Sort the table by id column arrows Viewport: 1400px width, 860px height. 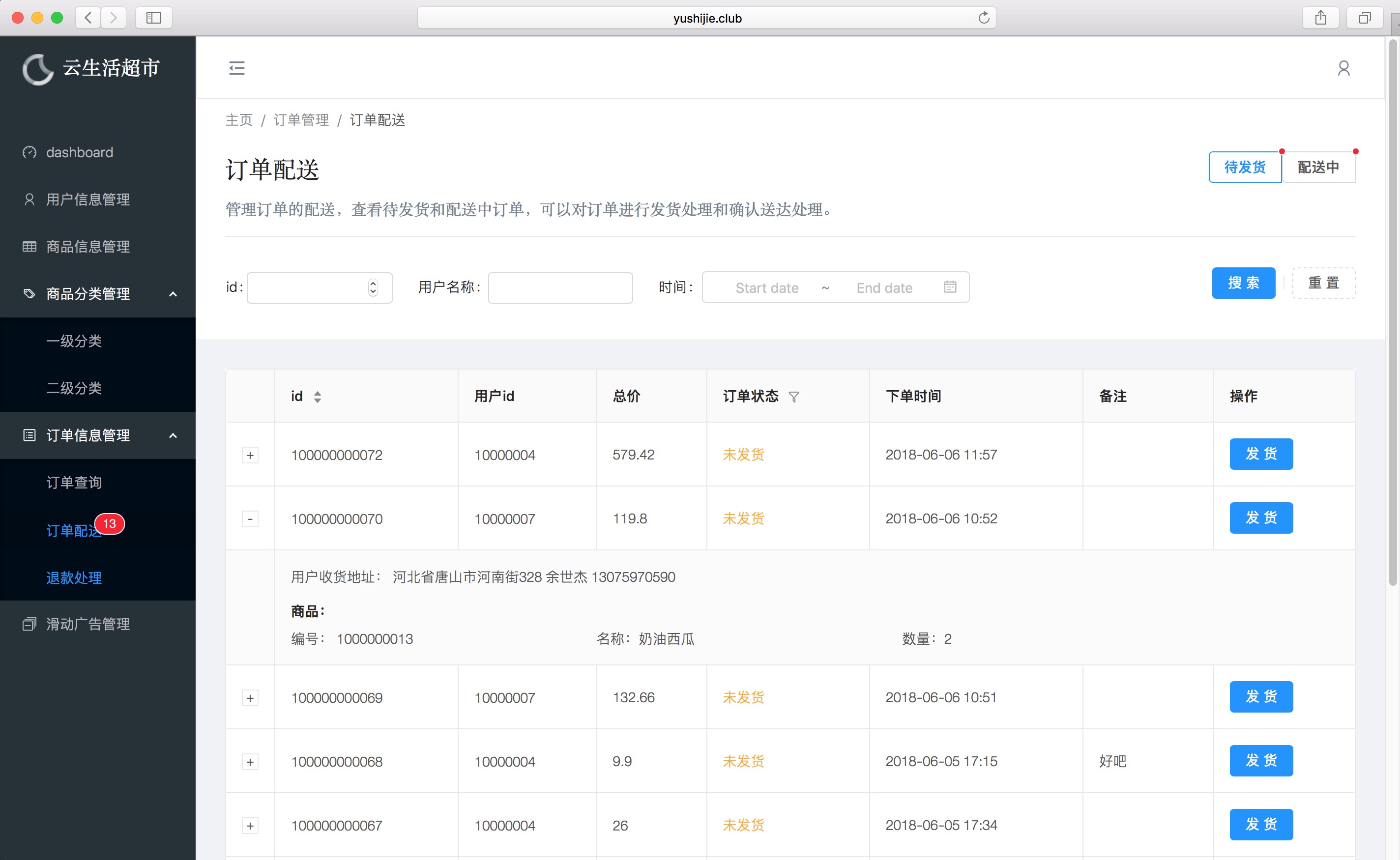pos(318,397)
